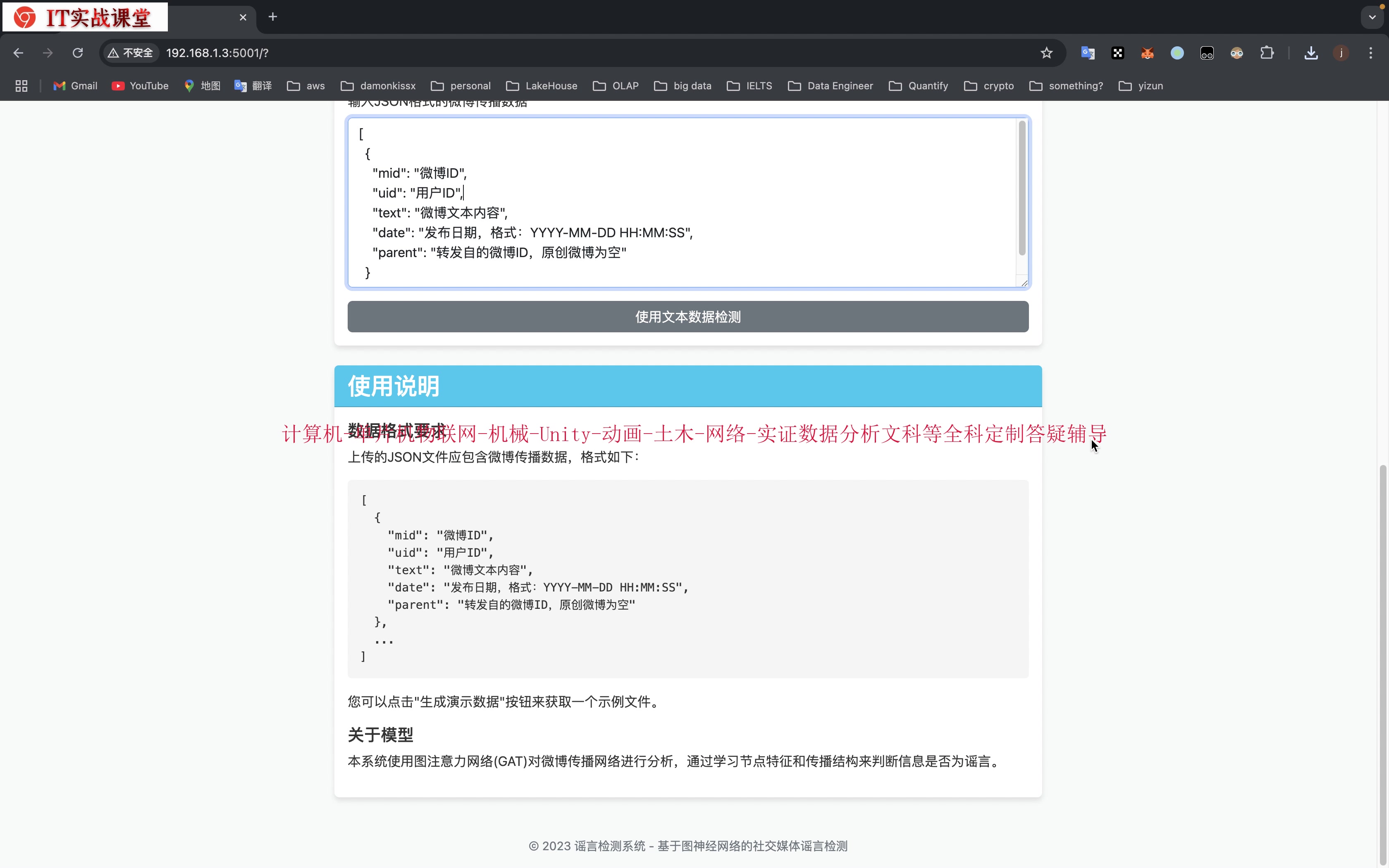Click inside the JSON data textarea
Viewport: 1389px width, 868px height.
coord(683,201)
